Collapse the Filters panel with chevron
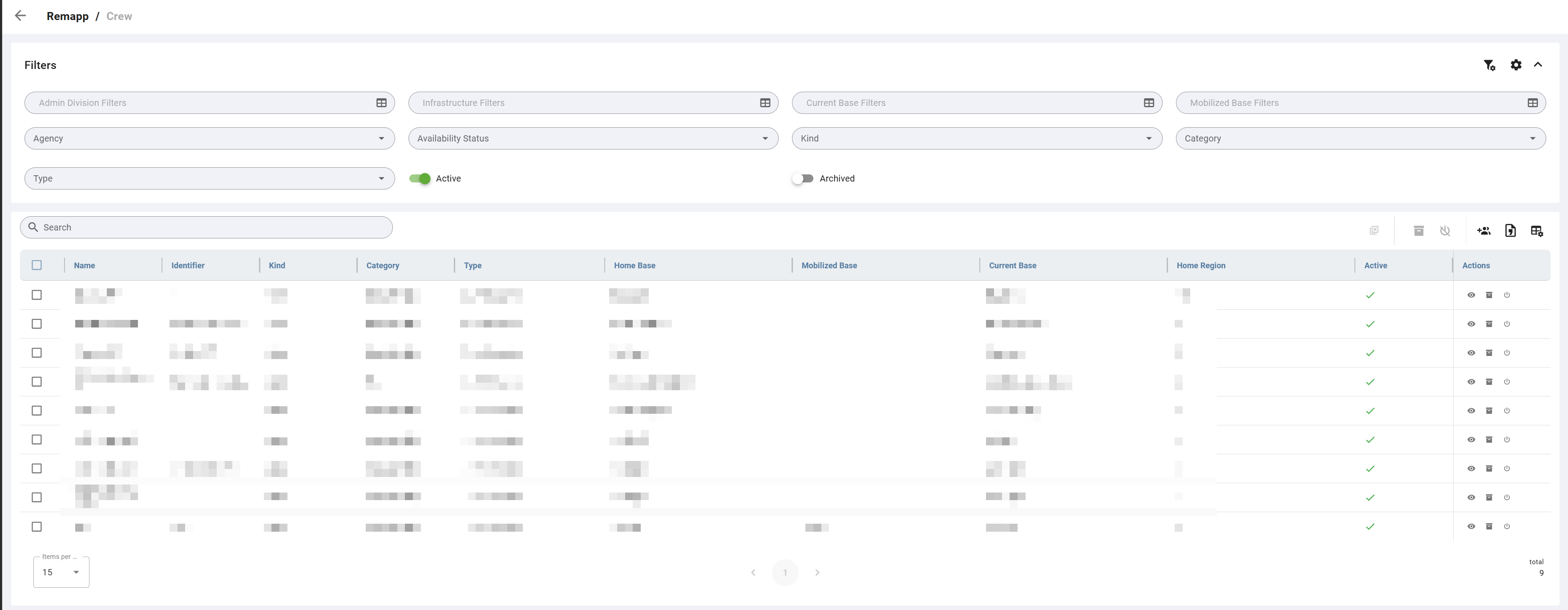The image size is (1568, 610). (1538, 65)
